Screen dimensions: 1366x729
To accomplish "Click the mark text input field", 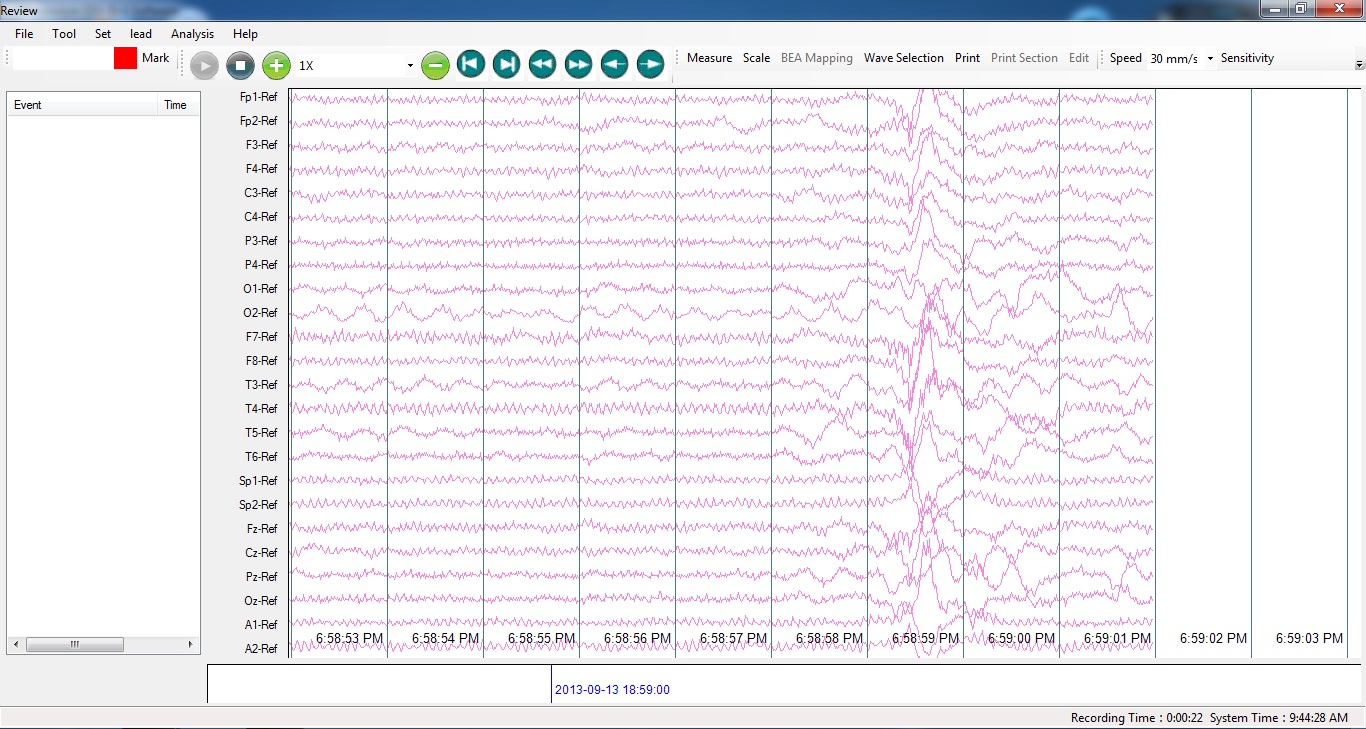I will pos(61,58).
